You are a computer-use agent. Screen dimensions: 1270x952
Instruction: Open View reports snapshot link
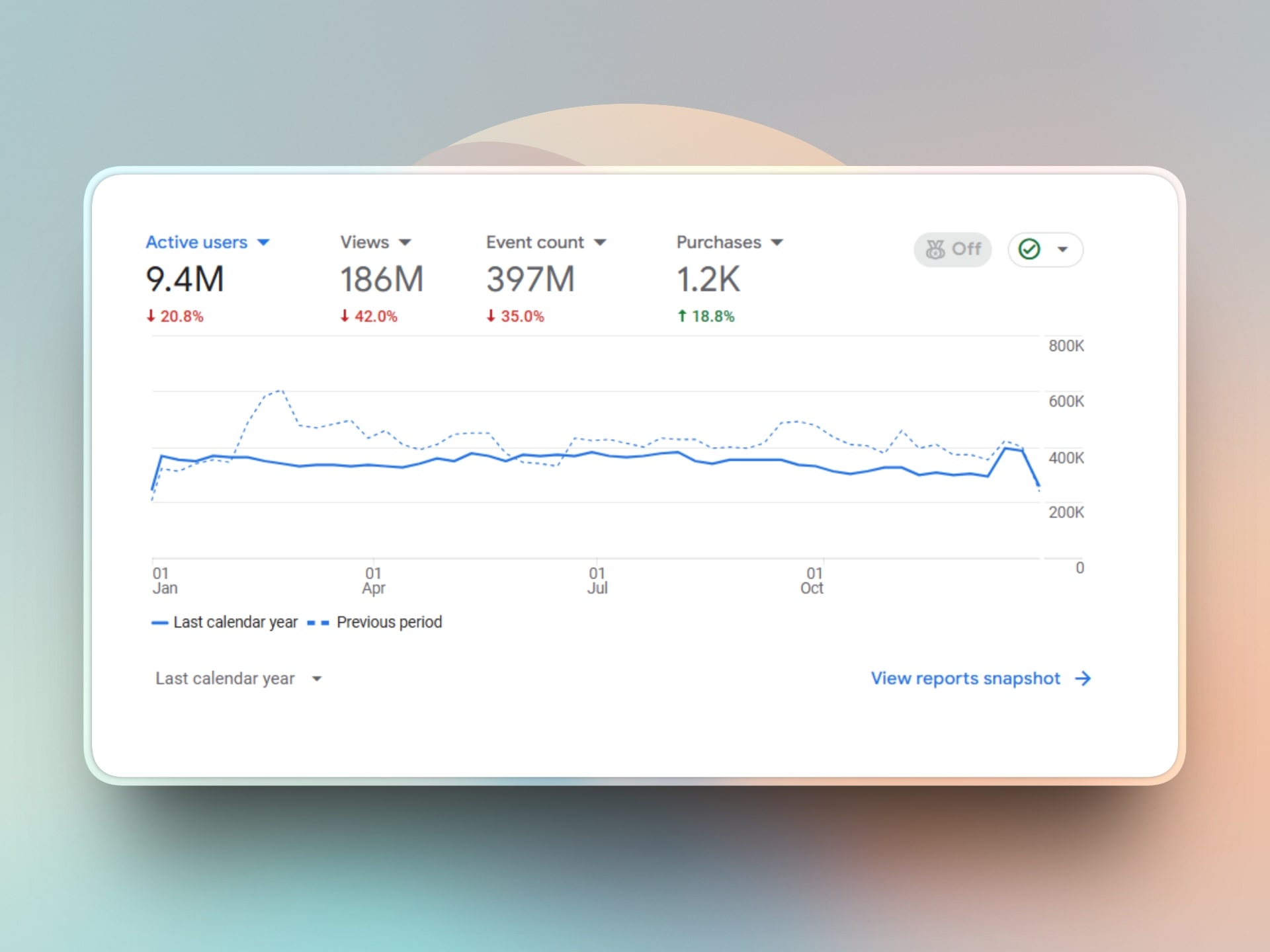965,678
